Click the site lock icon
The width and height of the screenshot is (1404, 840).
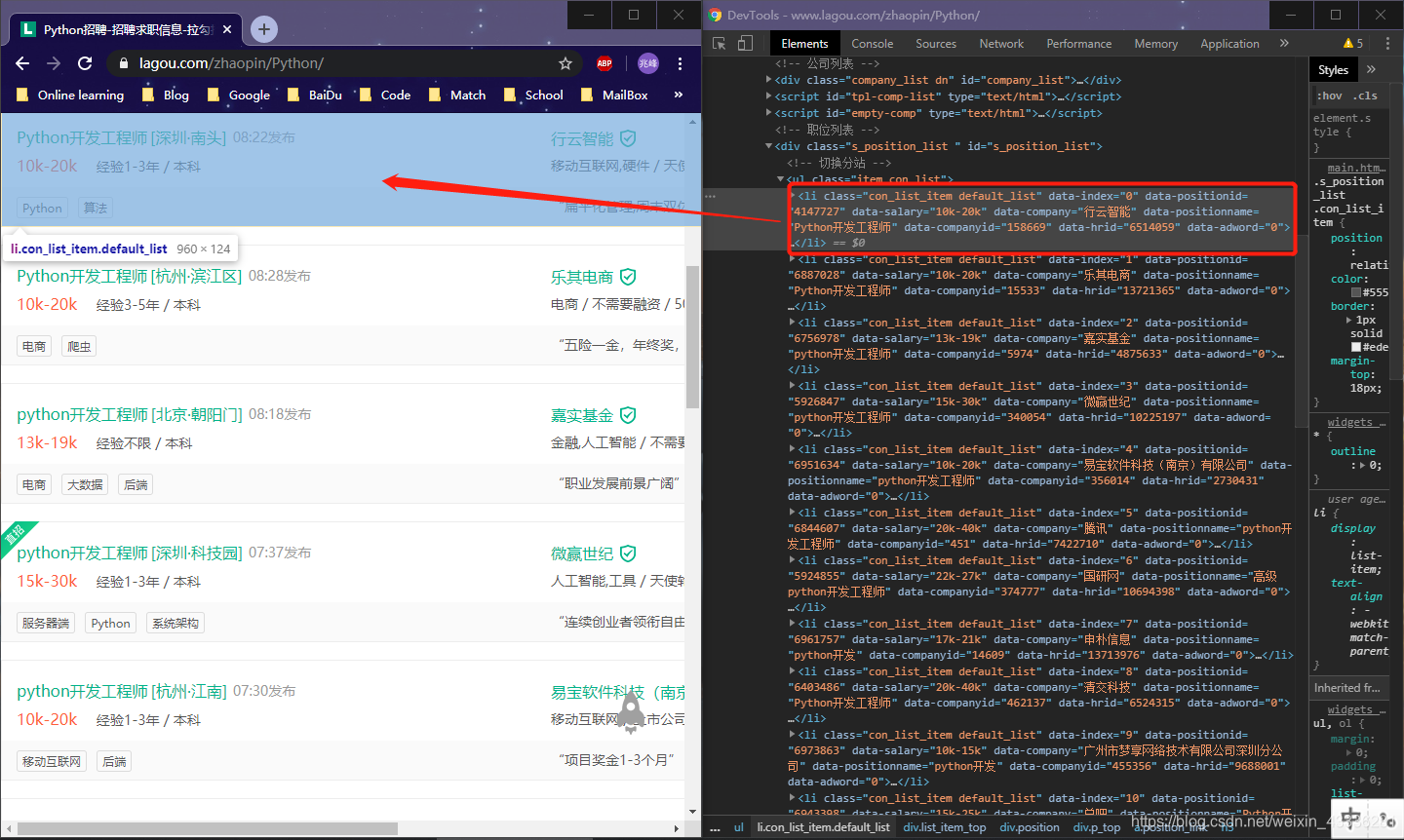click(124, 63)
